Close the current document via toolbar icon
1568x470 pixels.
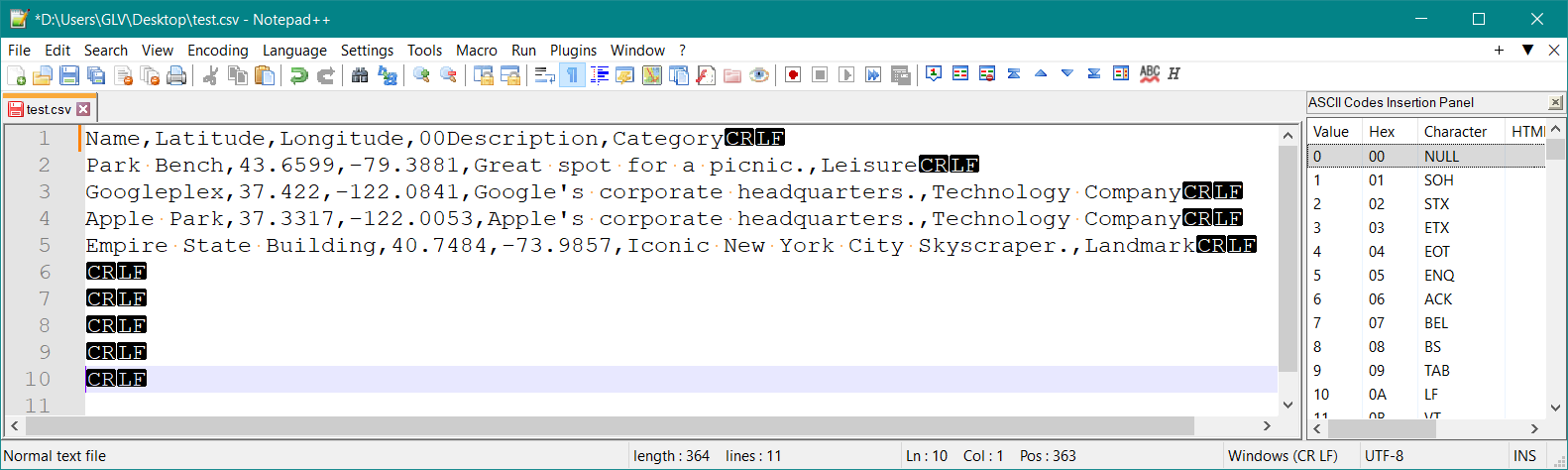(x=123, y=75)
